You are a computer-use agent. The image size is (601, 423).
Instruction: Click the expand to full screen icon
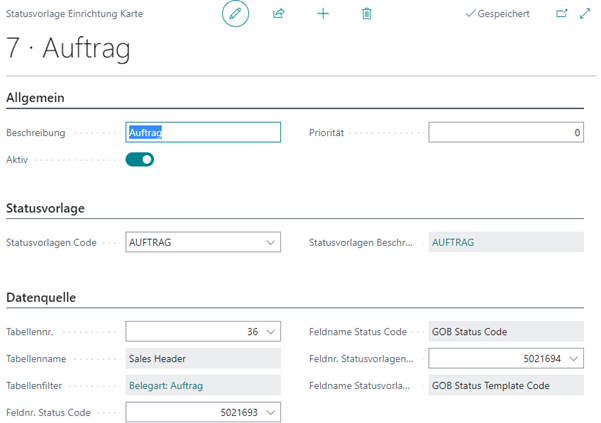(x=585, y=14)
